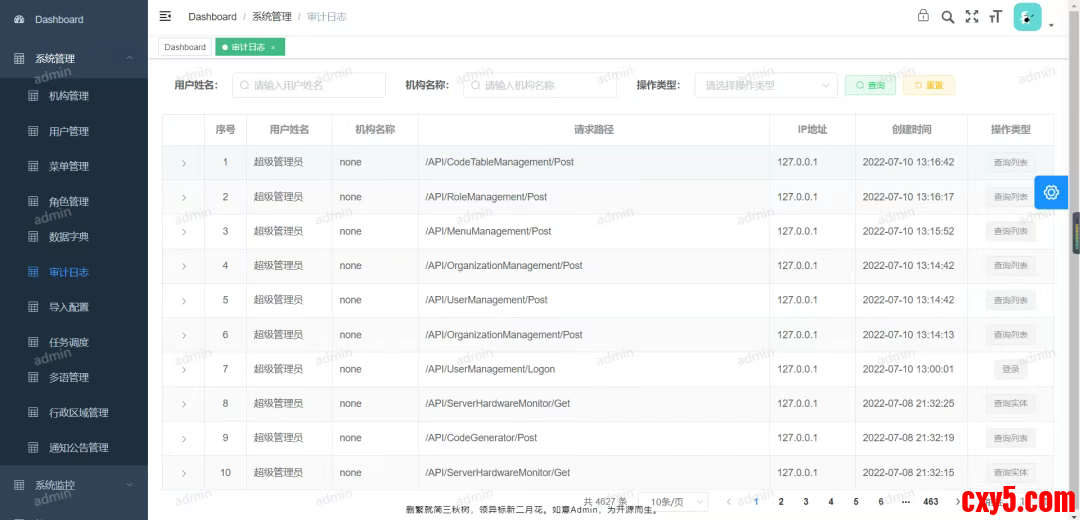Open the 操作类型 select dropdown

(766, 86)
